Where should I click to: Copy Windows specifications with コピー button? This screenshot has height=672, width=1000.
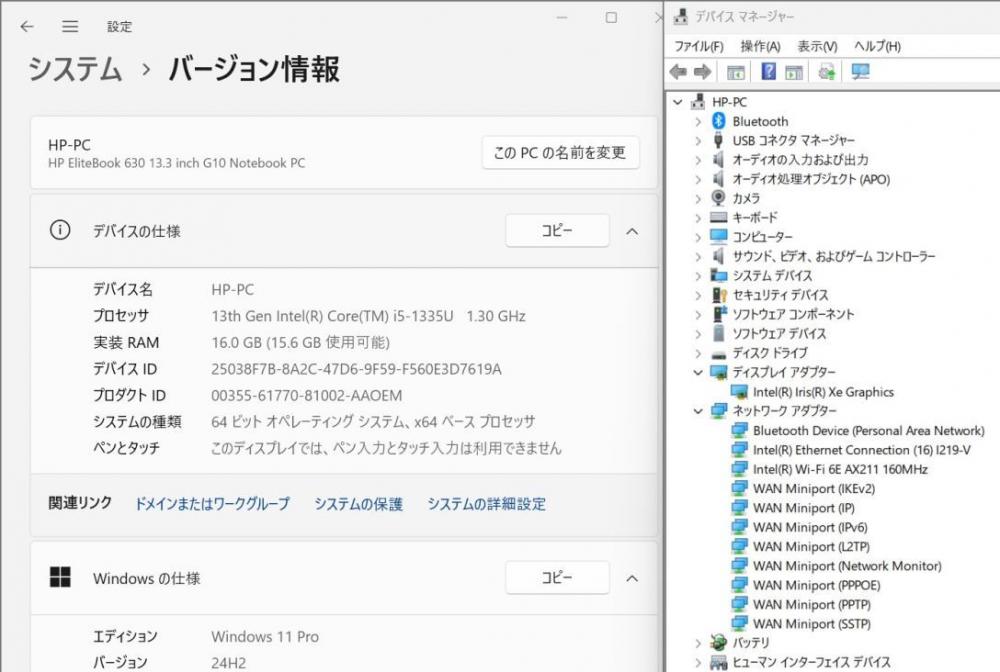click(557, 578)
